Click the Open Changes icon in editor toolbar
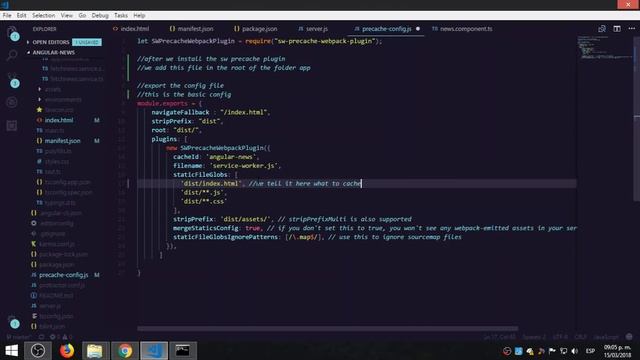 coord(602,29)
